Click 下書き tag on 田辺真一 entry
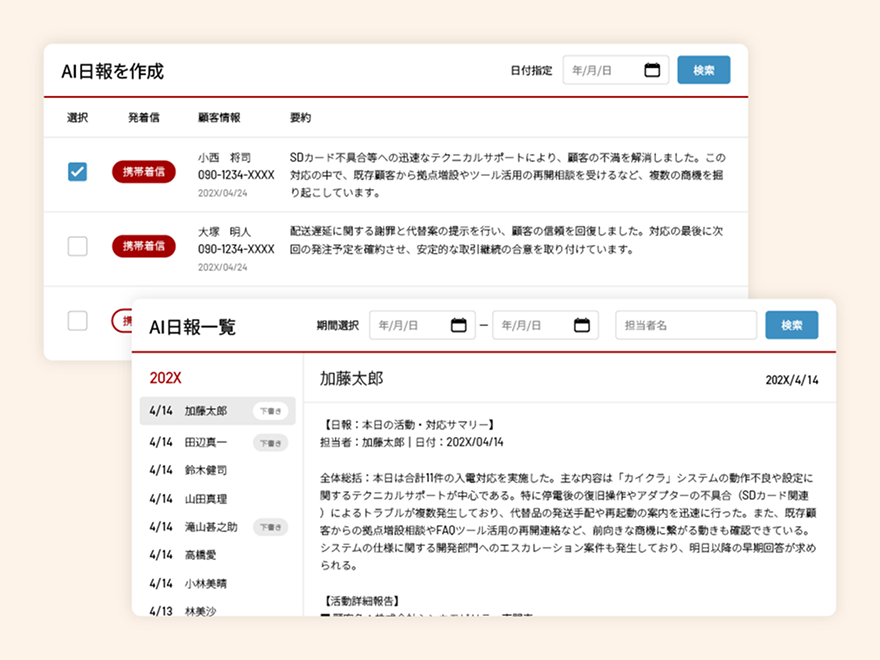The image size is (880, 660). (x=271, y=443)
